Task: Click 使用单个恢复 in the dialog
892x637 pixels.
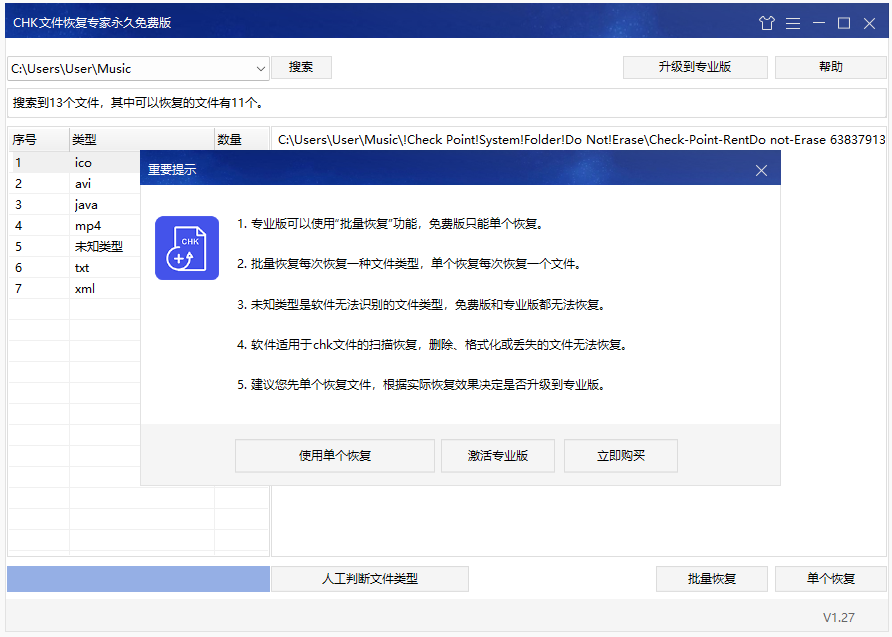Action: [334, 455]
